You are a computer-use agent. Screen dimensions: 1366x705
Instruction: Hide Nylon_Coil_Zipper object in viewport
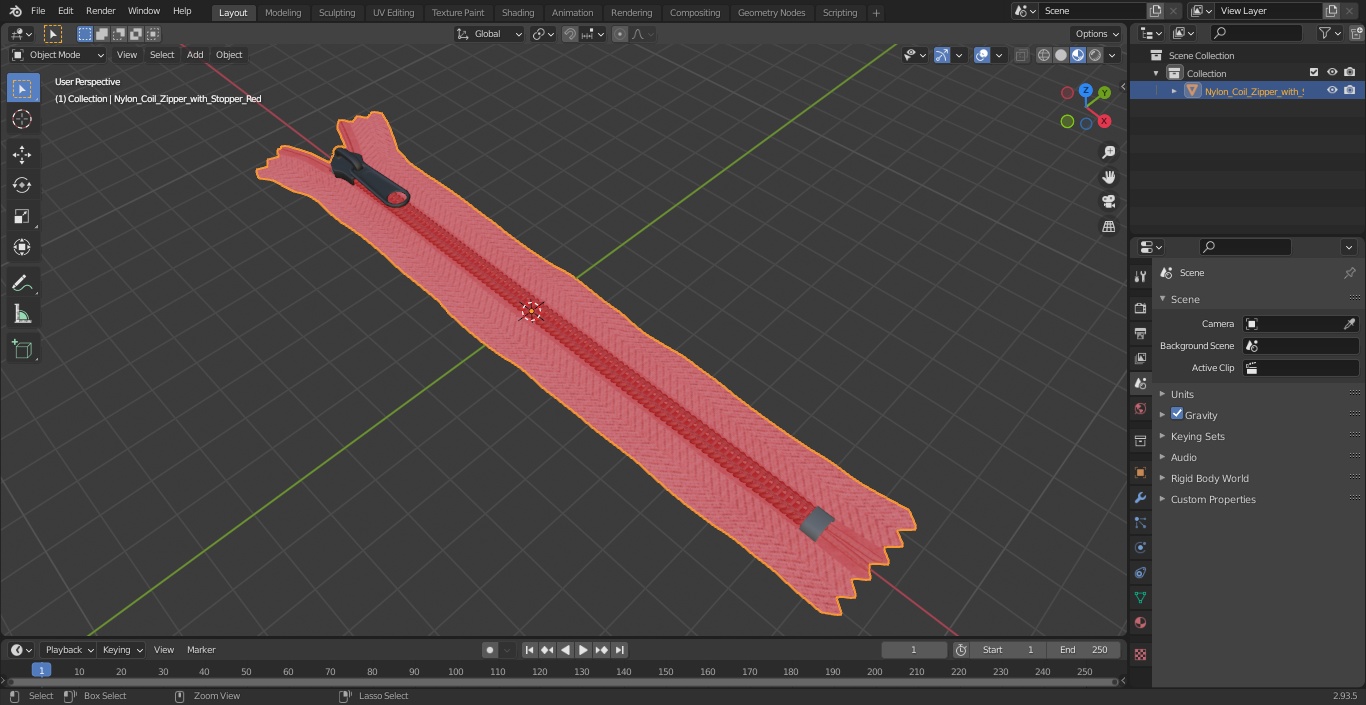point(1332,91)
